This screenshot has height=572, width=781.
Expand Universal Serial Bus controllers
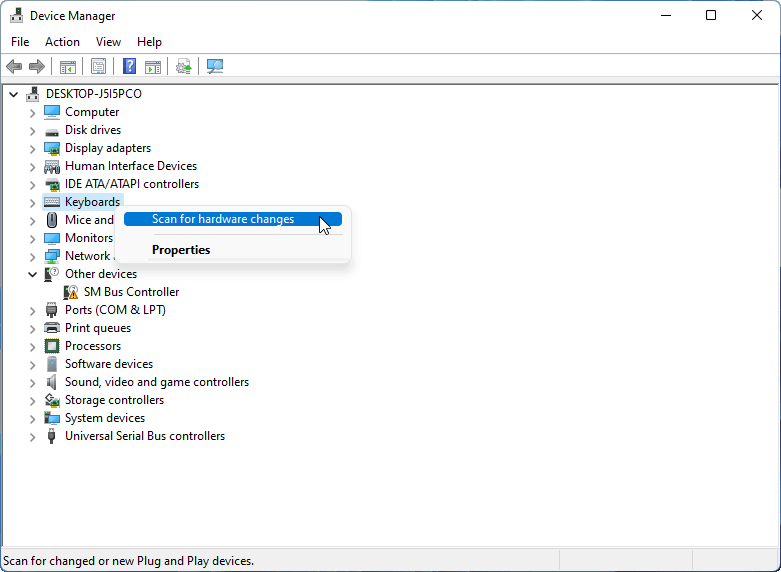tap(32, 437)
